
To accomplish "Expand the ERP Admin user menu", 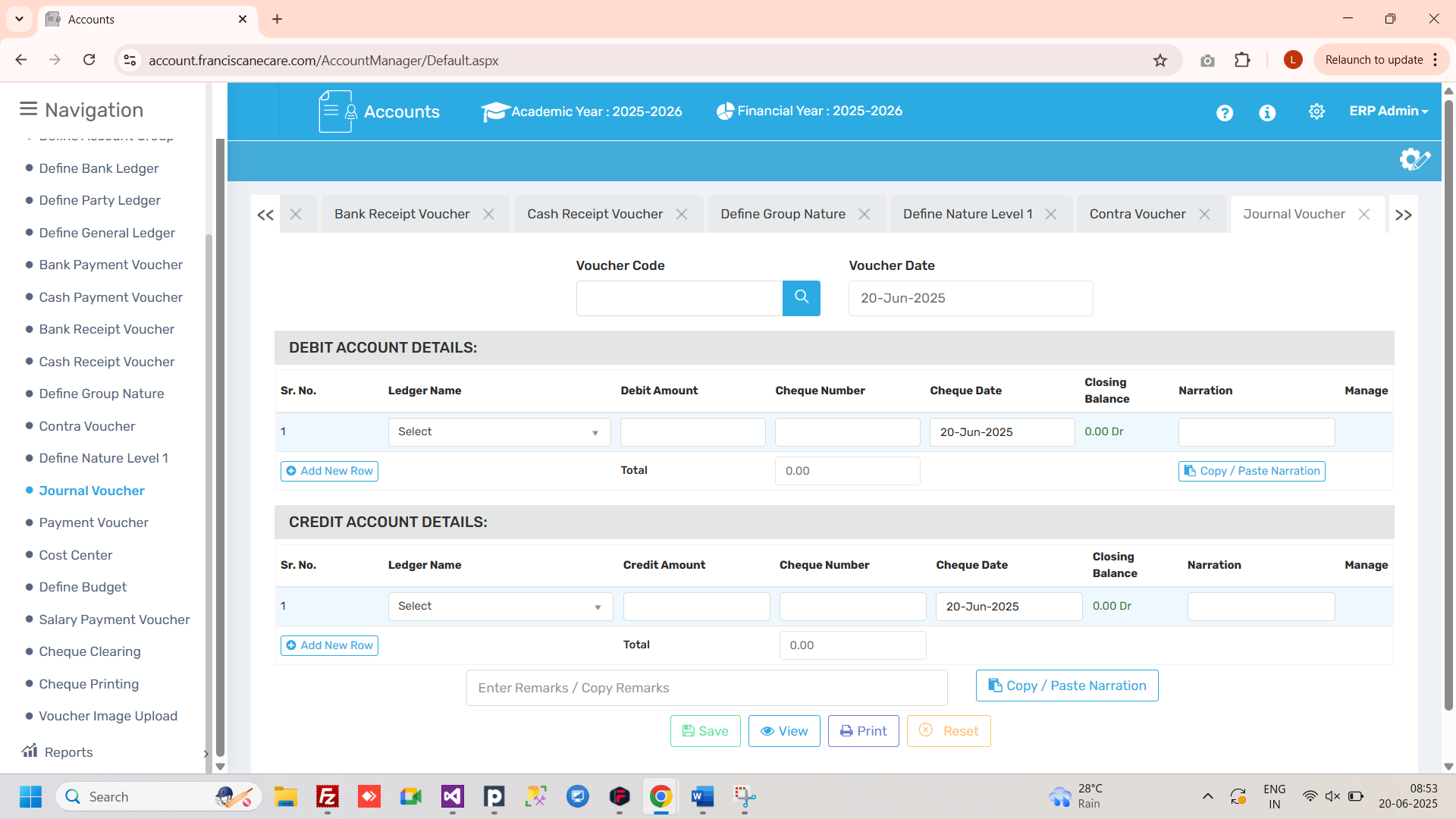I will pos(1388,111).
